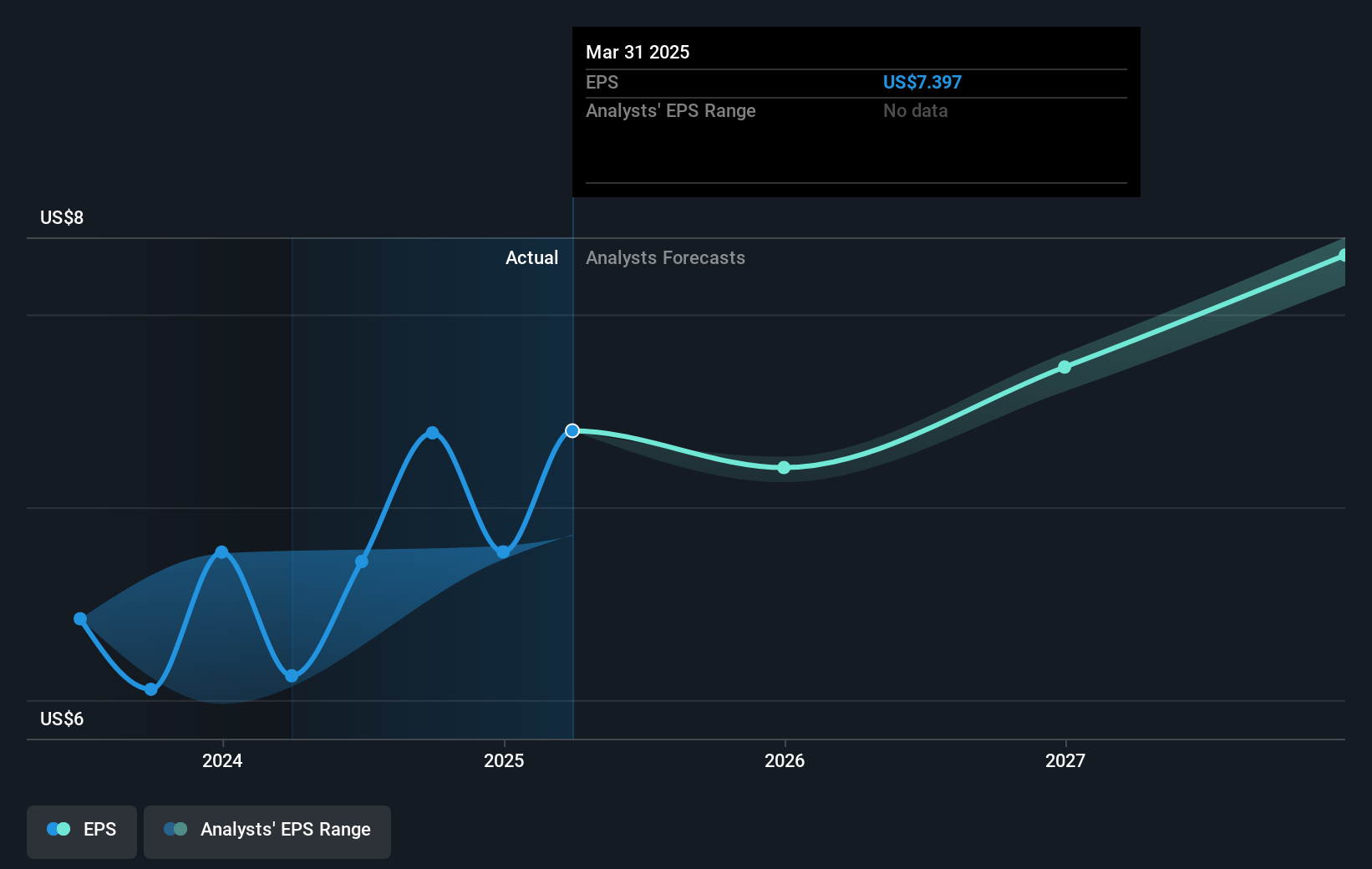Screen dimensions: 1372x869
Task: Click the last forecast point at chart right edge
Action: pos(1344,256)
